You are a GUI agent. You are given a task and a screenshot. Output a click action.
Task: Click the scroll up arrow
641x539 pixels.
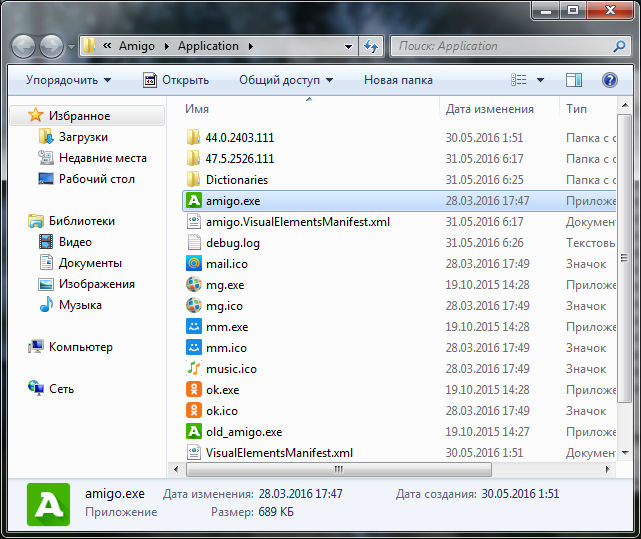(x=625, y=106)
